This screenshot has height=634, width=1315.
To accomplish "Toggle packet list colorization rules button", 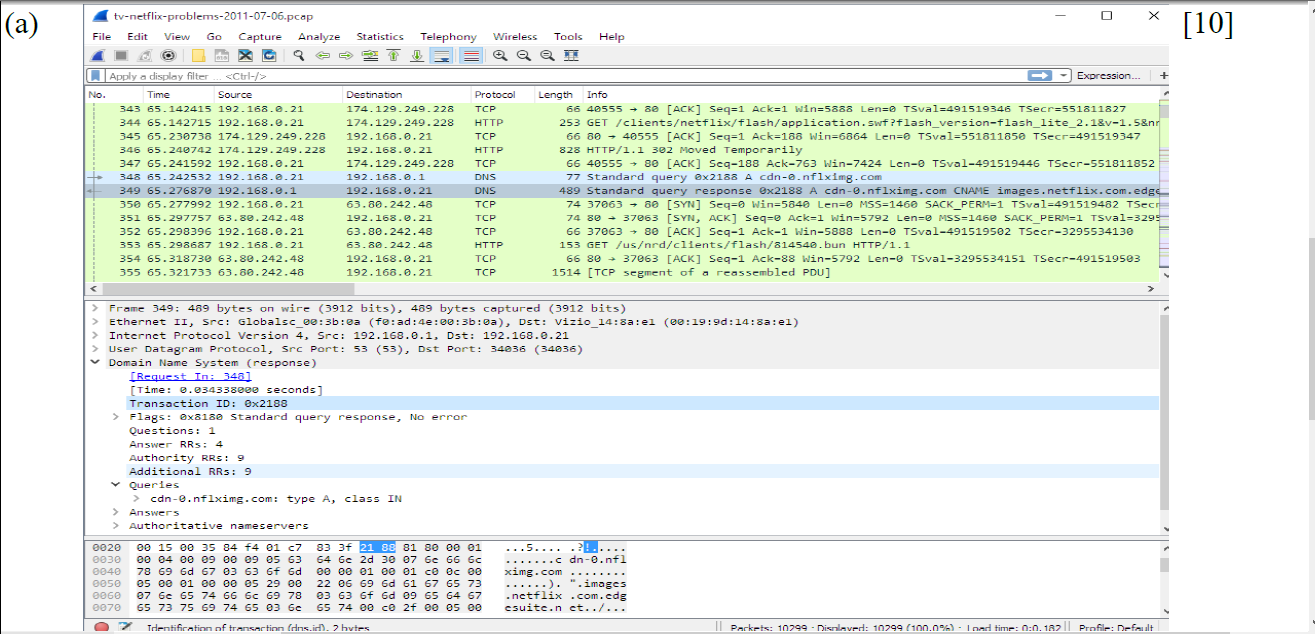I will click(471, 55).
